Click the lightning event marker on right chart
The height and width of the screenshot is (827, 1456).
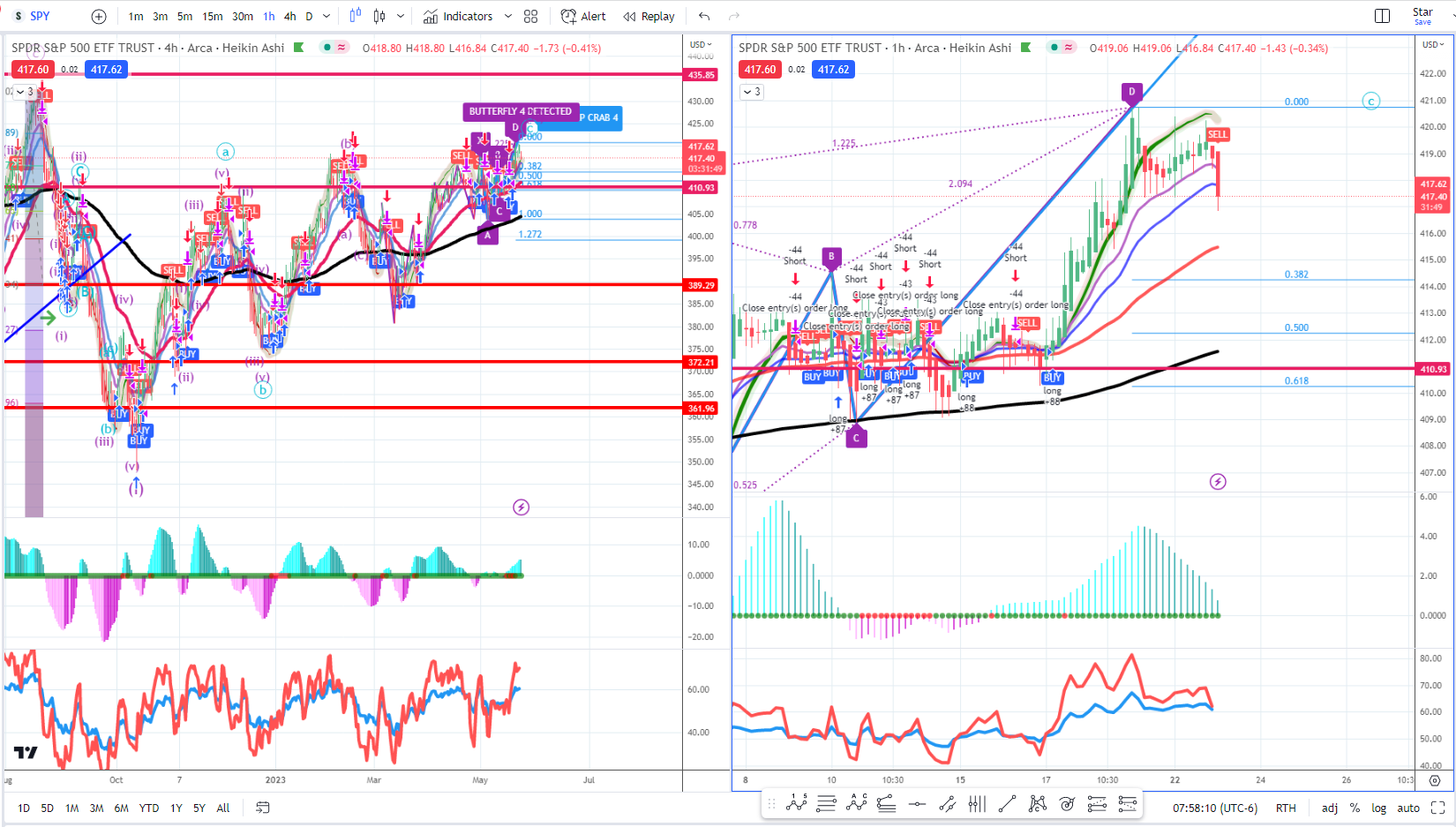point(1218,482)
